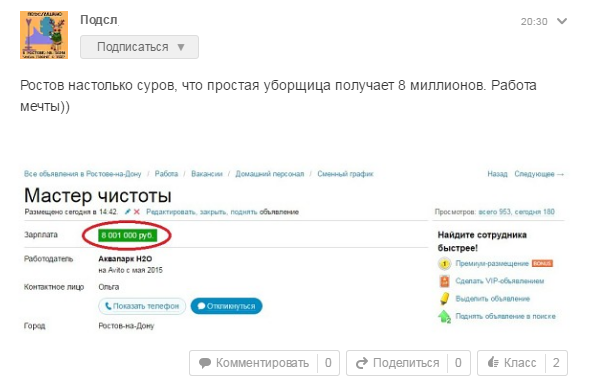Viewport: 593px width, 388px height.
Task: Click the на Avito с мая 2015 text
Action: point(130,270)
